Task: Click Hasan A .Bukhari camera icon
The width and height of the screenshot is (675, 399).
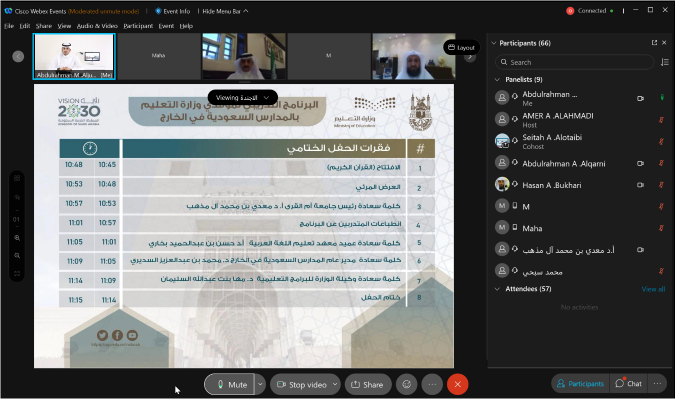Action: coord(640,185)
